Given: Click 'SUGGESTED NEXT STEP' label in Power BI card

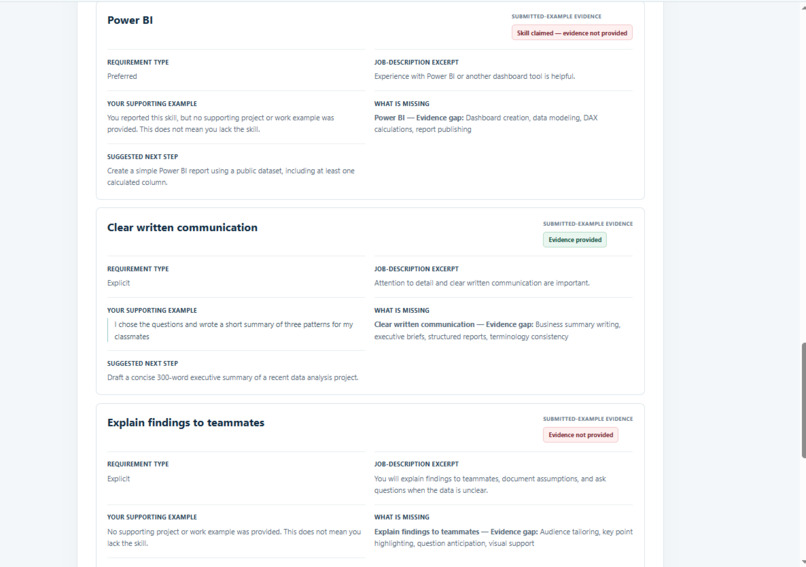Looking at the screenshot, I should coord(142,157).
